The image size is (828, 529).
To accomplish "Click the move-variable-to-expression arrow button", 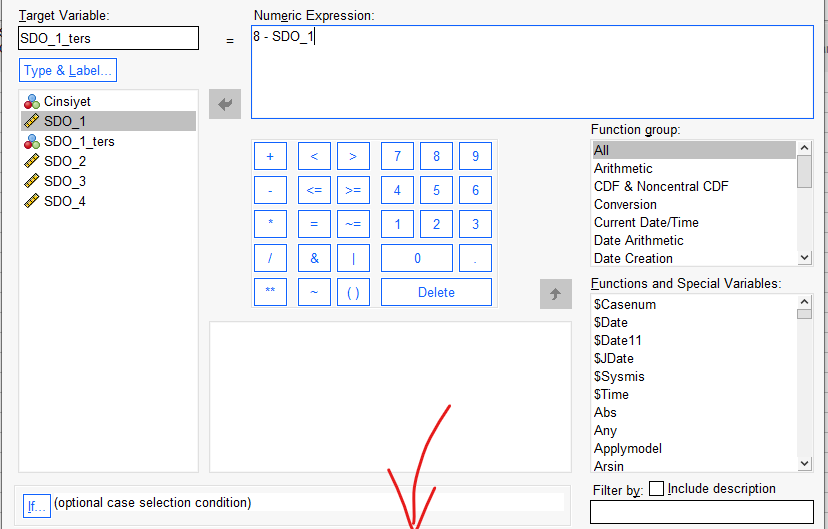I will (225, 104).
